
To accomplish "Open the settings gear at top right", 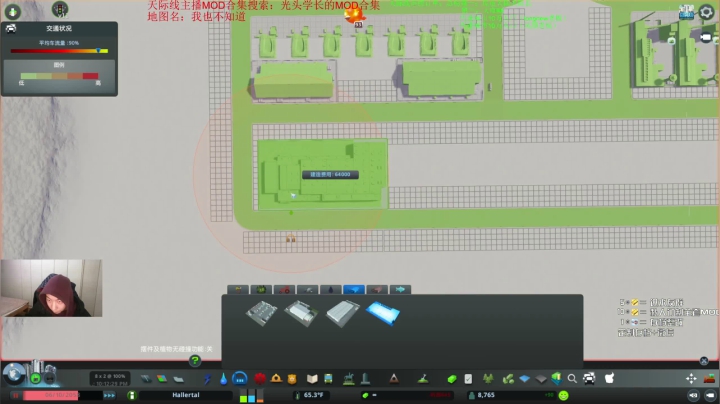I will tap(706, 12).
